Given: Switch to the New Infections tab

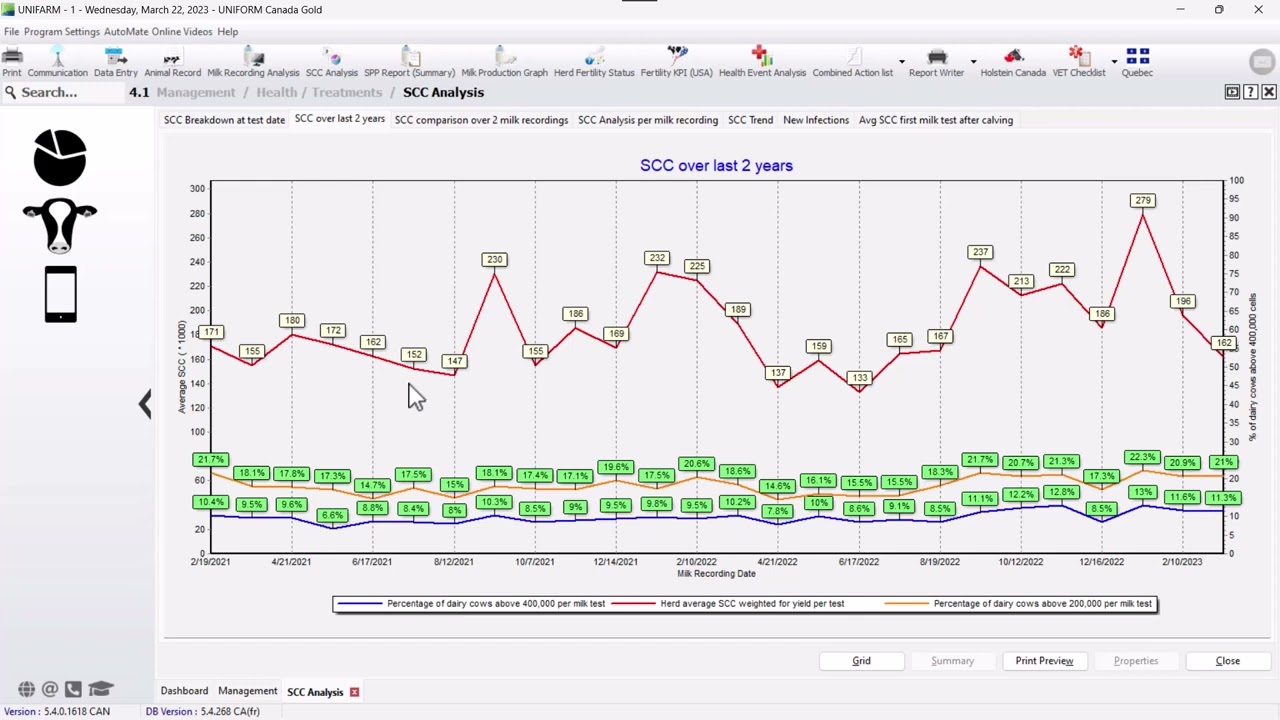Looking at the screenshot, I should (816, 120).
